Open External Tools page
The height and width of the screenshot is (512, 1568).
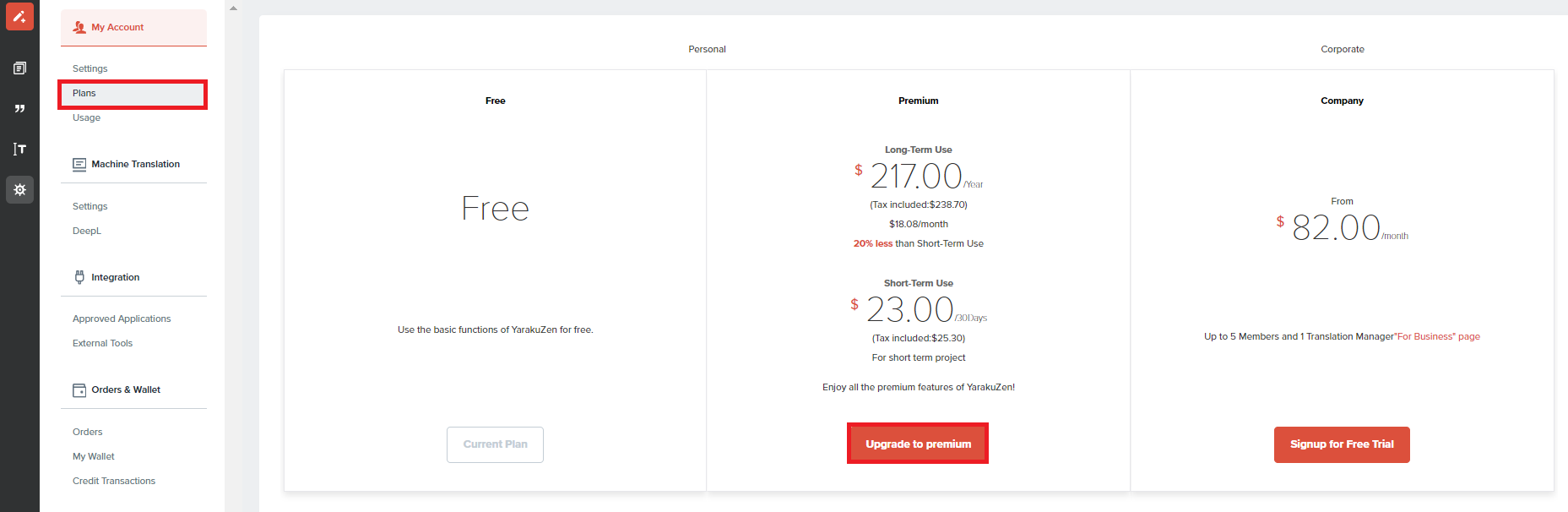tap(102, 343)
